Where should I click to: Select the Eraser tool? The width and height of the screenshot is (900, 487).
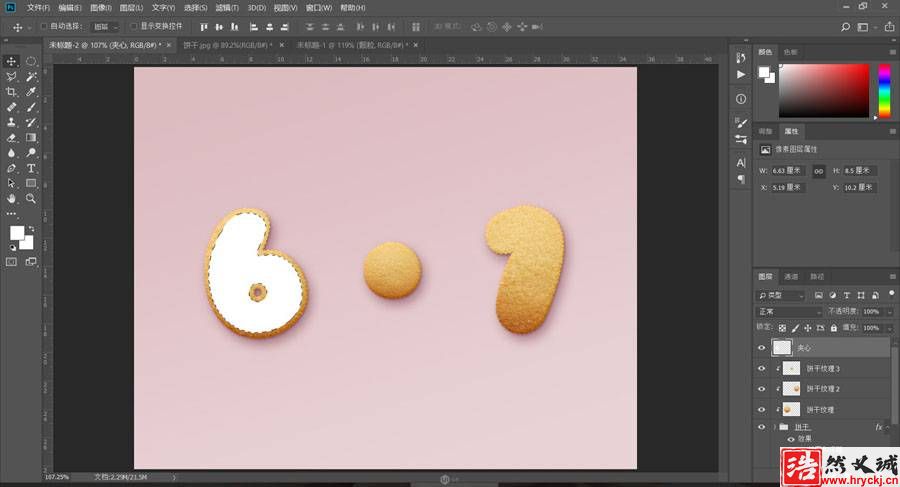11,138
